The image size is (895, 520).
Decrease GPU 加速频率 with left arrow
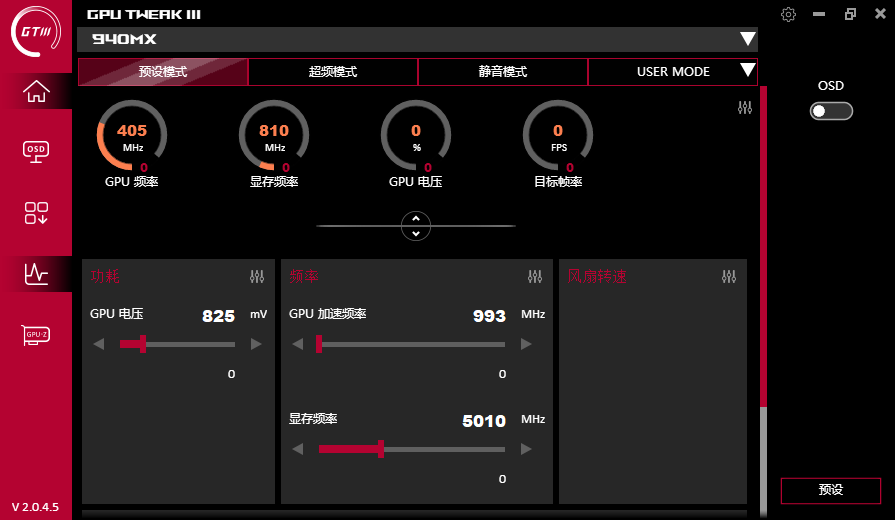[x=297, y=344]
